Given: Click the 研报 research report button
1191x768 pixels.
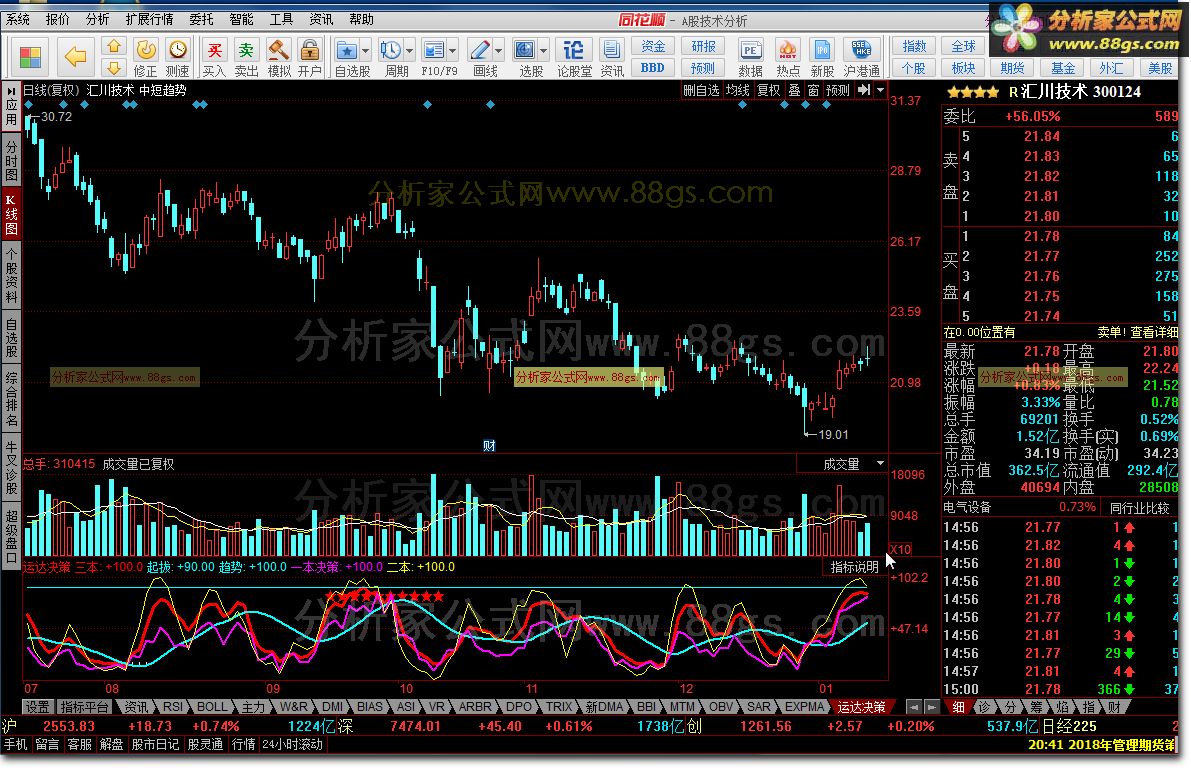Looking at the screenshot, I should [x=703, y=46].
